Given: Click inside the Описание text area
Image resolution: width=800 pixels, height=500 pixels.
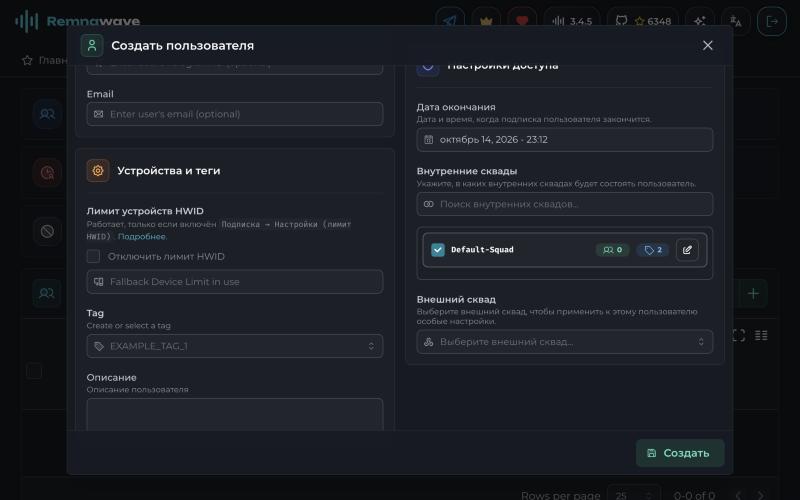Looking at the screenshot, I should [x=235, y=414].
